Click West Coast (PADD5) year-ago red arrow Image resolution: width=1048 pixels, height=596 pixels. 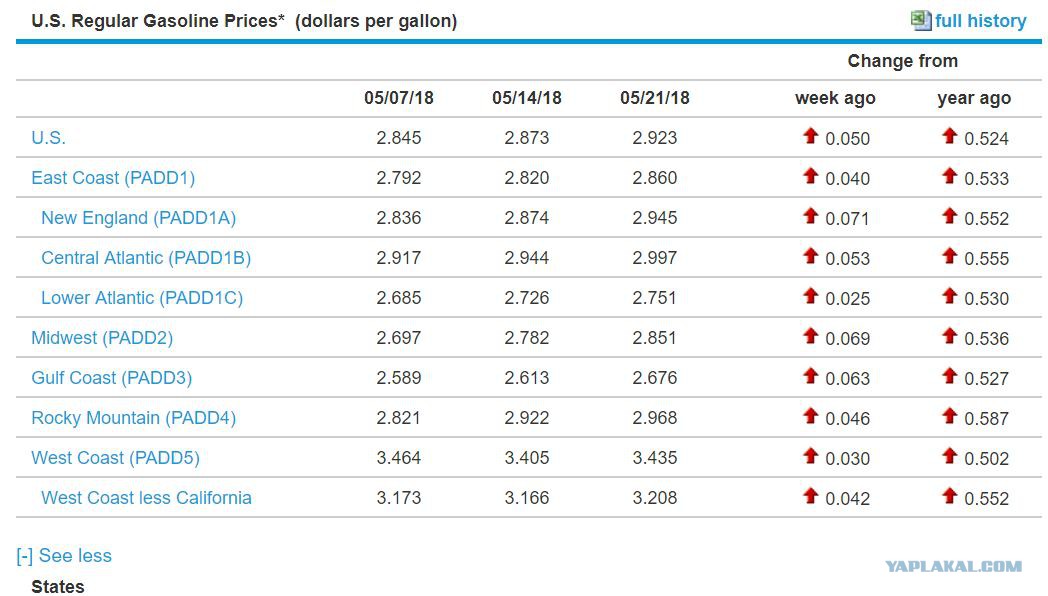[950, 457]
